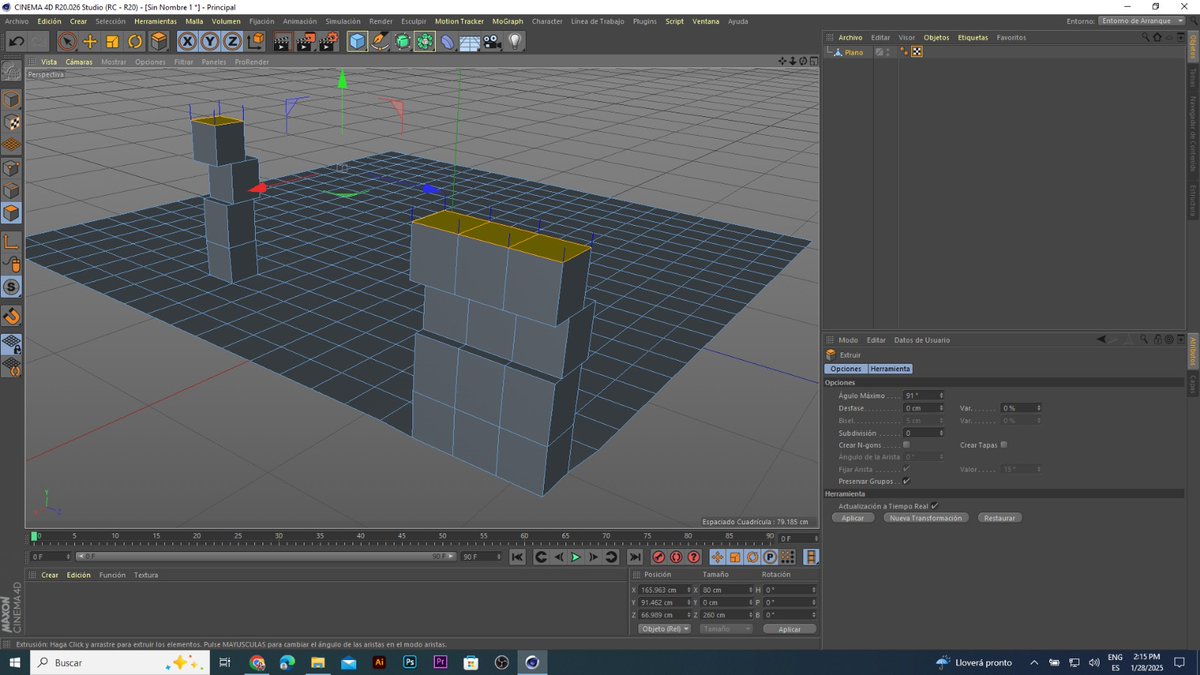Toggle the X axis lock
This screenshot has width=1200, height=675.
[x=187, y=41]
